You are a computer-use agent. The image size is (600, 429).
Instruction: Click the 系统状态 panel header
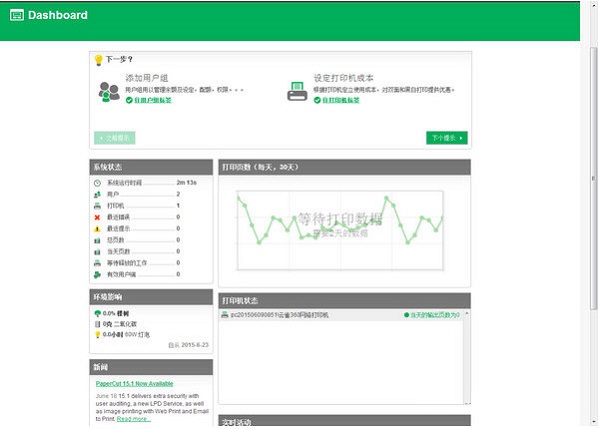(x=151, y=167)
